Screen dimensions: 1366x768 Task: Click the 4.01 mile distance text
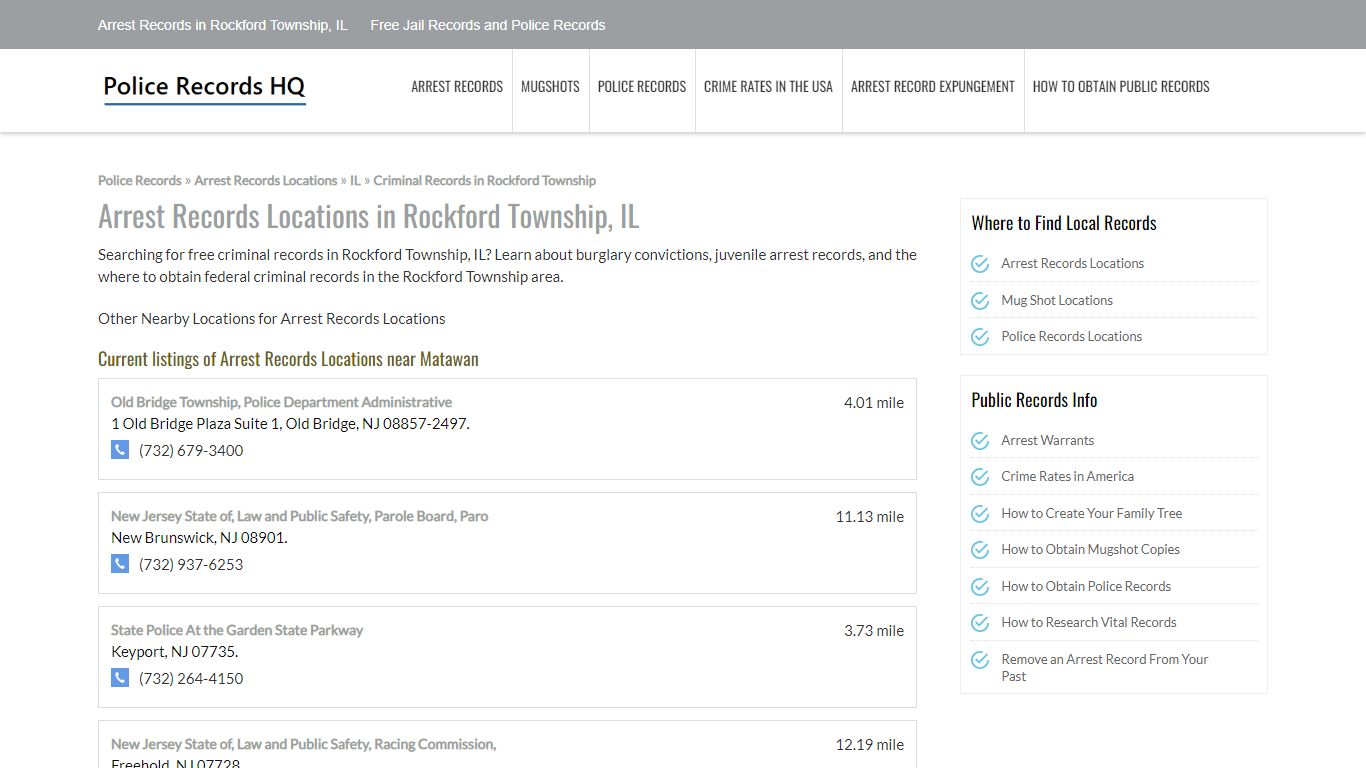(874, 403)
